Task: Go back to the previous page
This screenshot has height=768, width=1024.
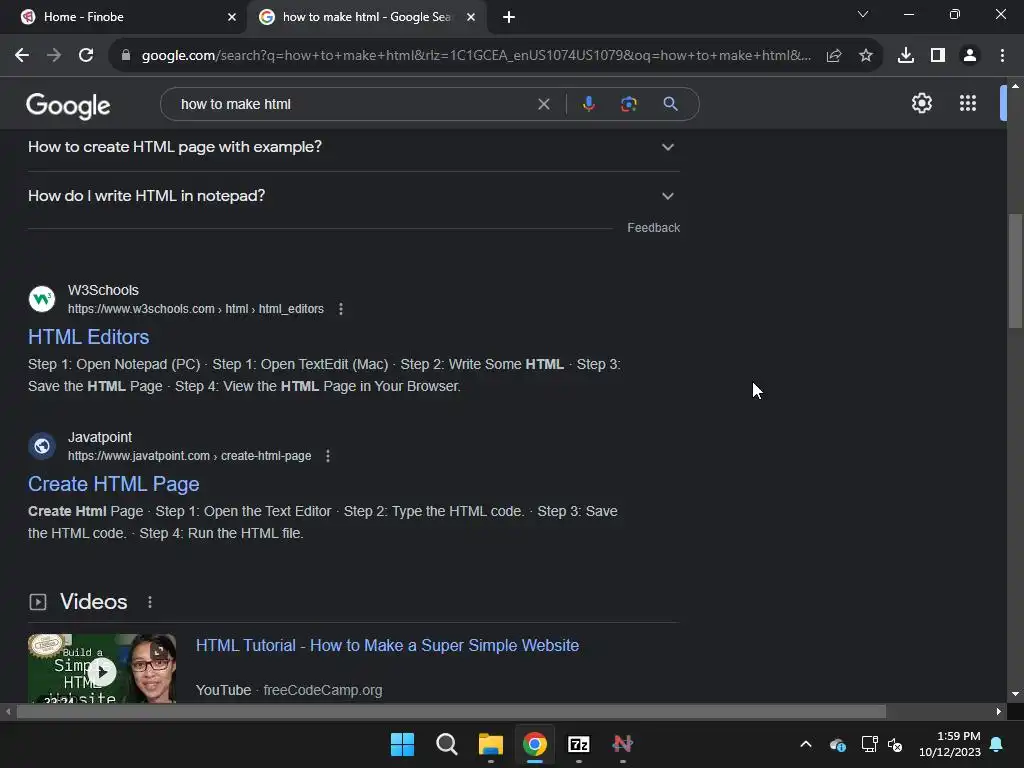Action: (x=22, y=56)
